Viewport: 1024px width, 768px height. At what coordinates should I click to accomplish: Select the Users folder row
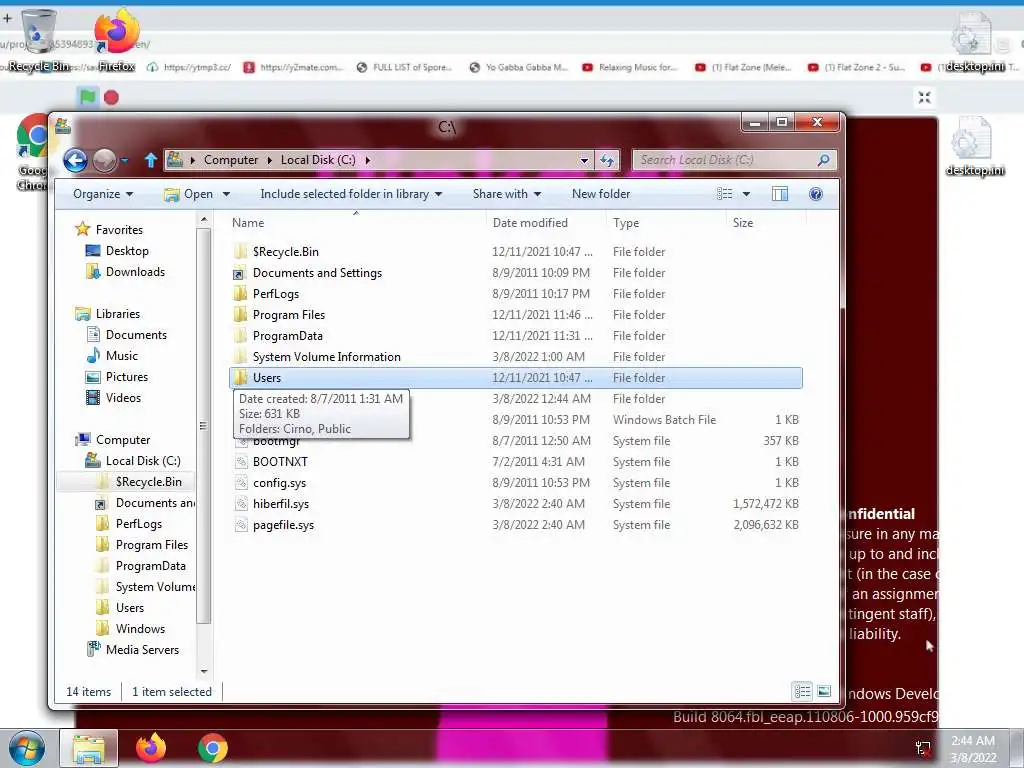click(516, 377)
